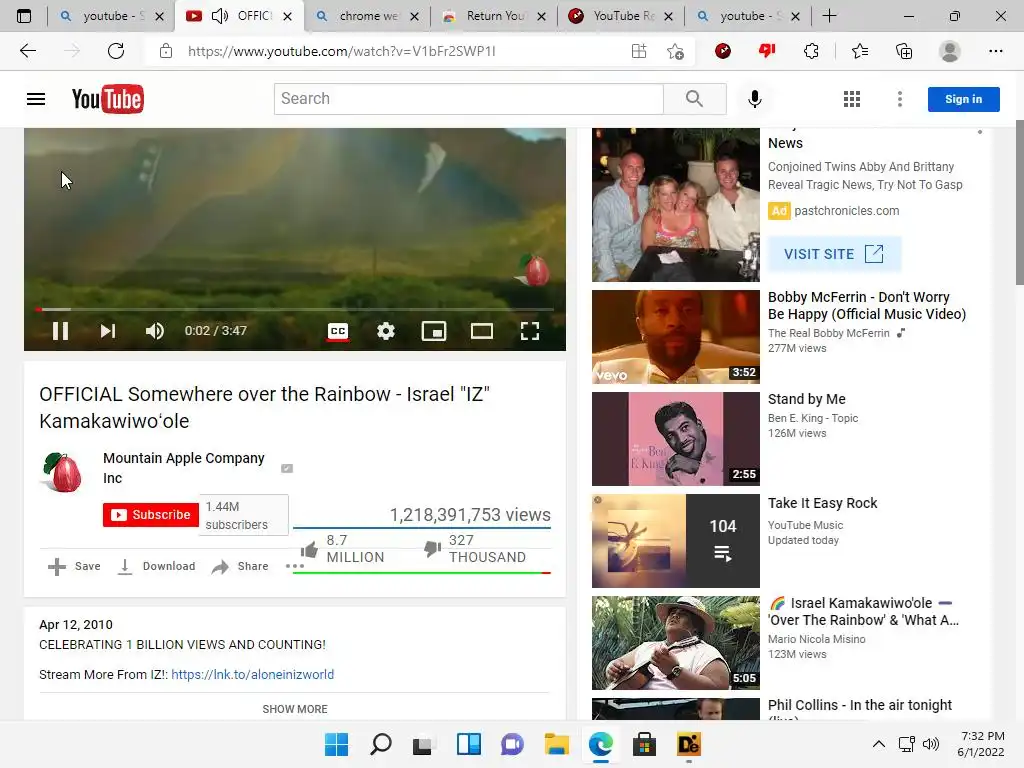Open YouTube settings three-dot menu
Screen dimensions: 1024x768
pos(900,99)
